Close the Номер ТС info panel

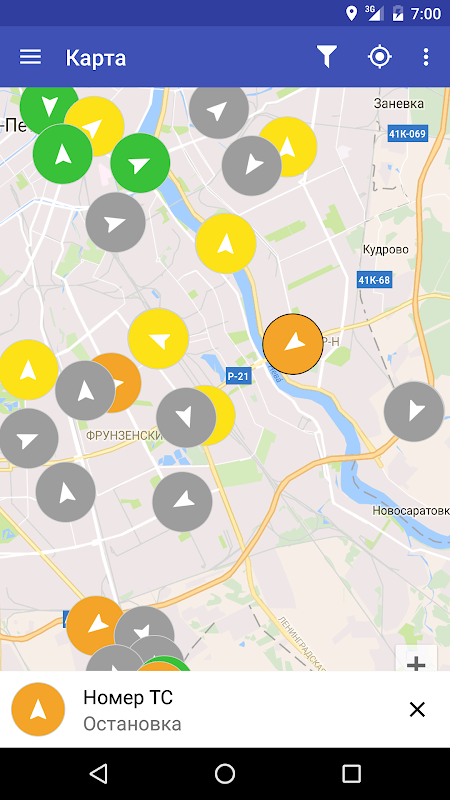[417, 709]
